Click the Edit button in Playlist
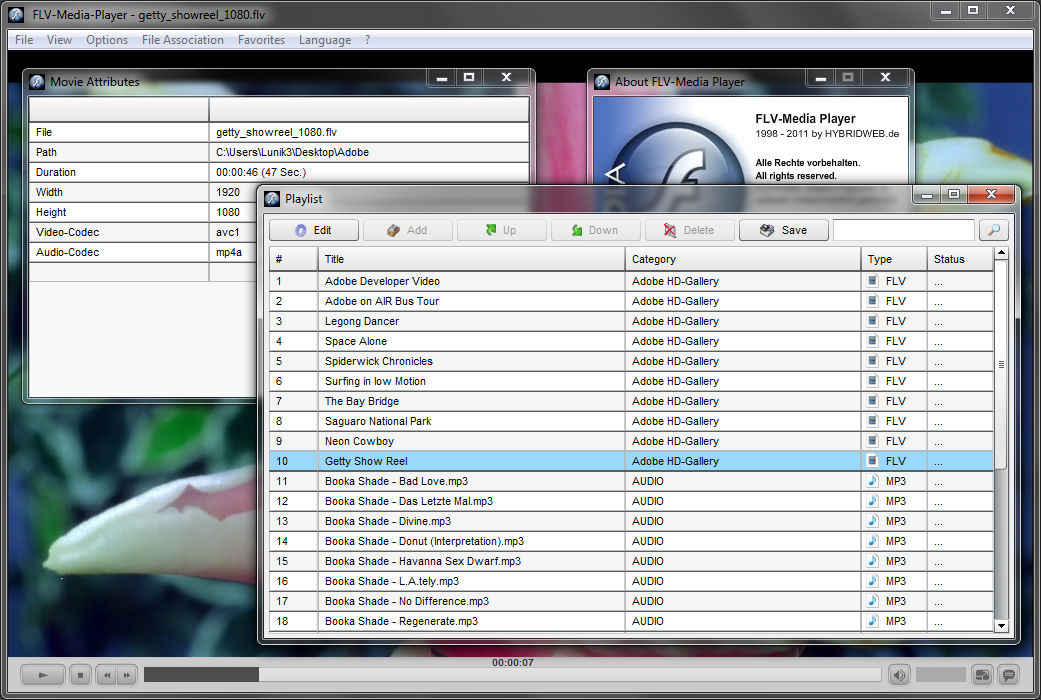The image size is (1041, 700). (x=314, y=230)
